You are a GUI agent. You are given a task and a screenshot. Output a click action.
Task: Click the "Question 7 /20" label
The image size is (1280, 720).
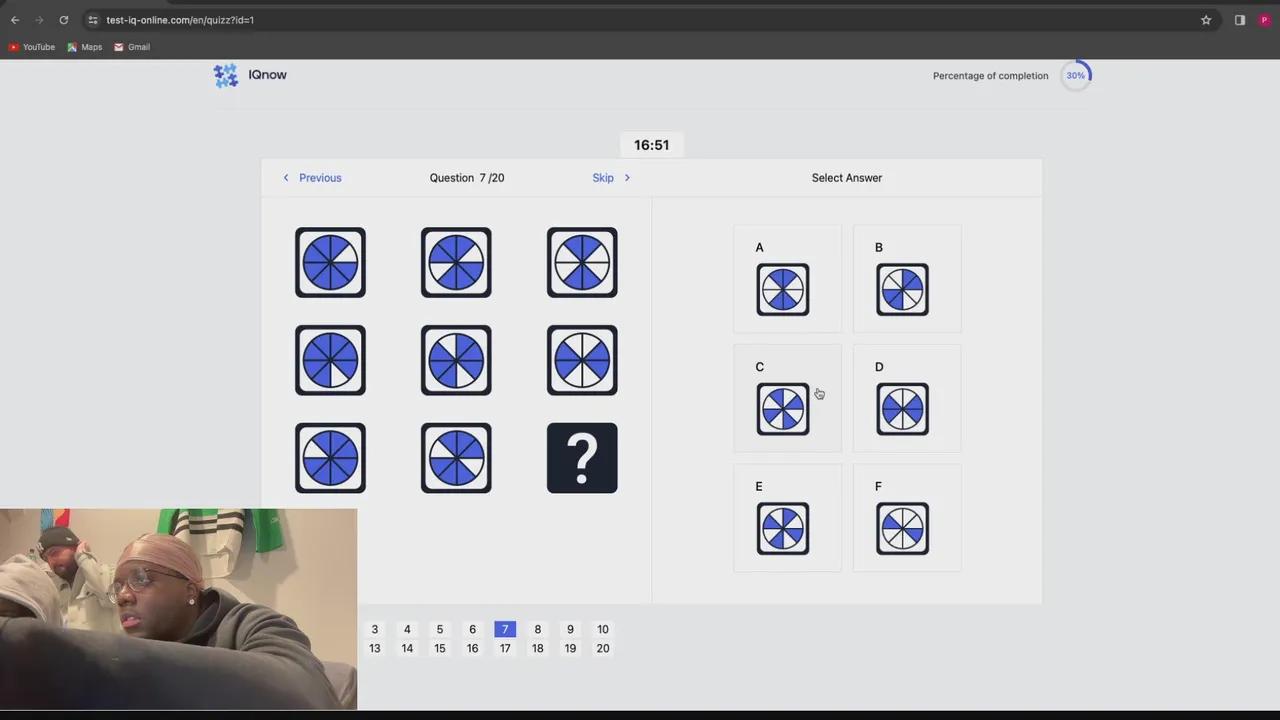coord(467,178)
